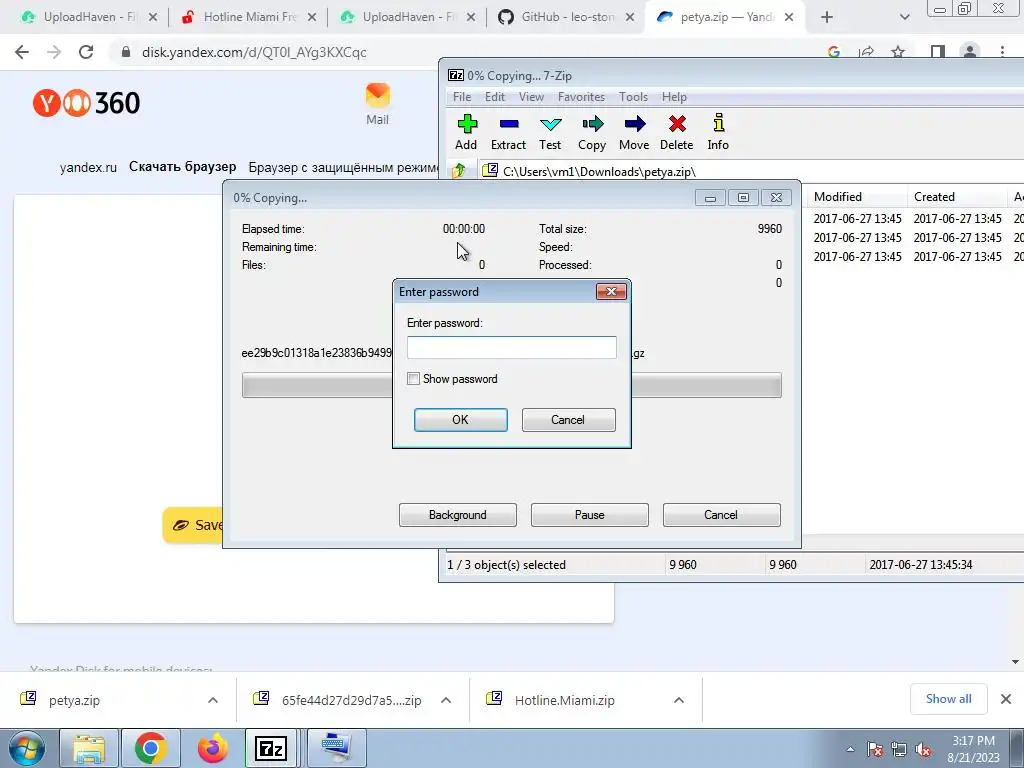Click the up-folder icon in 7-Zip address bar
Image resolution: width=1024 pixels, height=768 pixels.
459,171
